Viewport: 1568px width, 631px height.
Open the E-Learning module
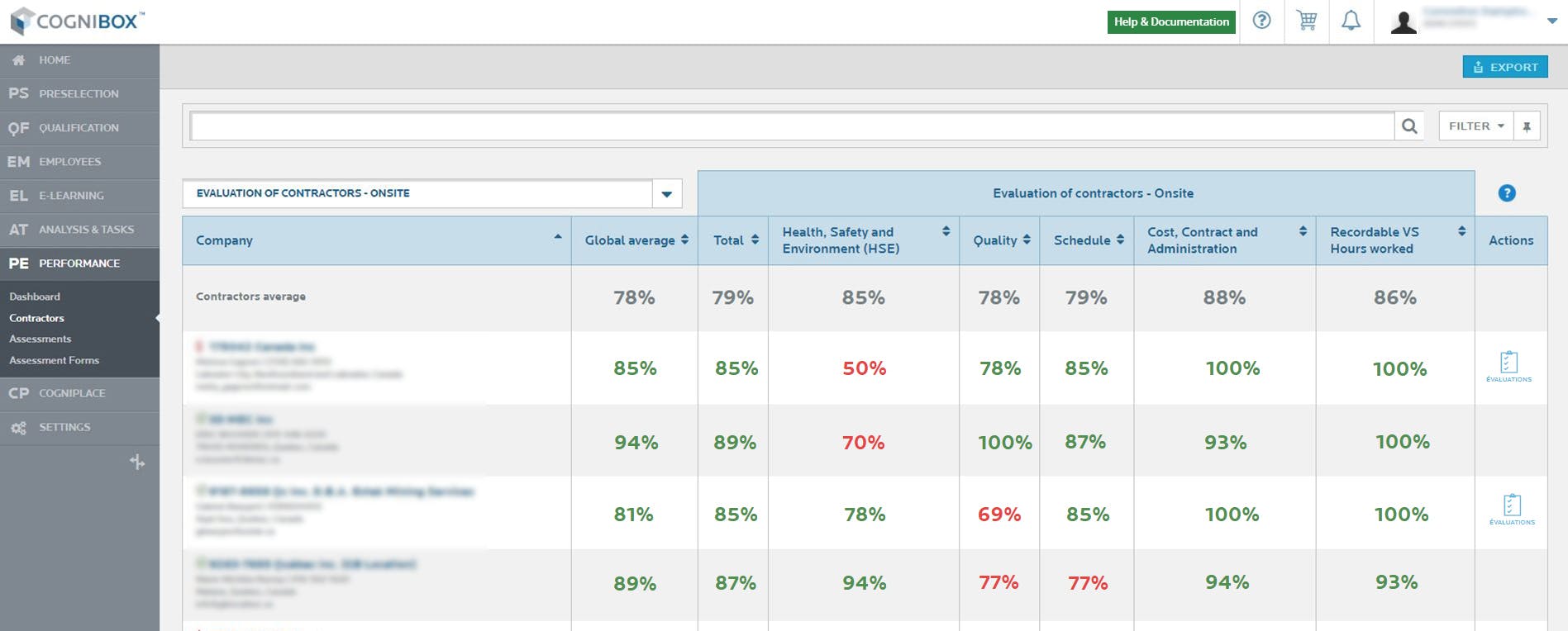pyautogui.click(x=79, y=196)
